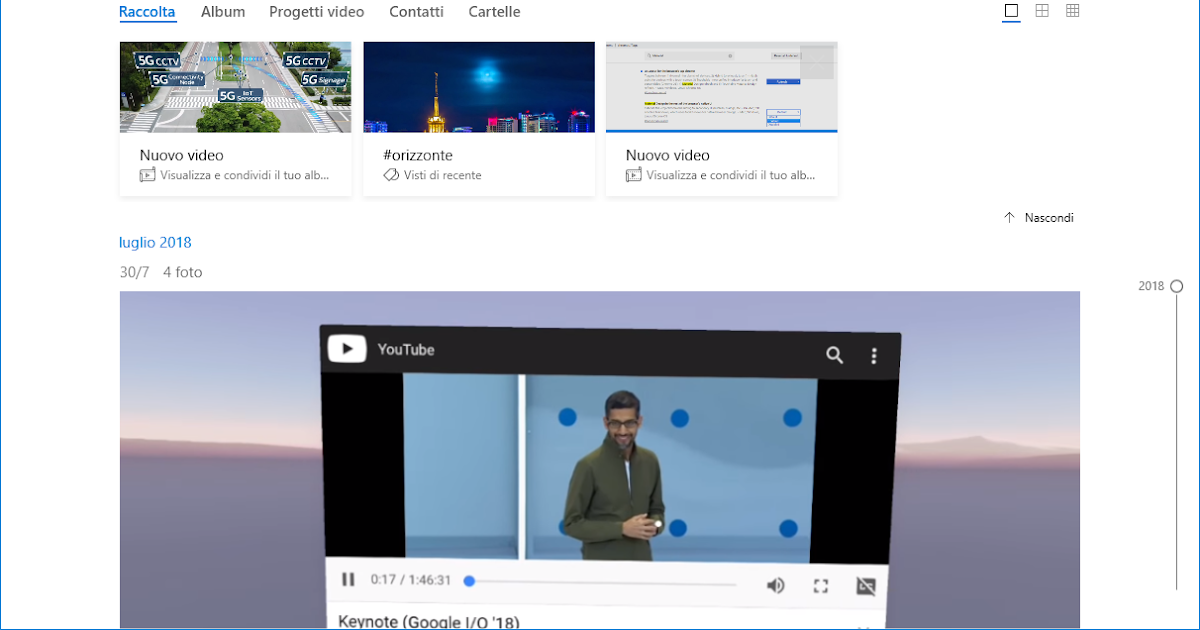Switch to the small grid view icon
Image resolution: width=1200 pixels, height=630 pixels.
[1072, 11]
